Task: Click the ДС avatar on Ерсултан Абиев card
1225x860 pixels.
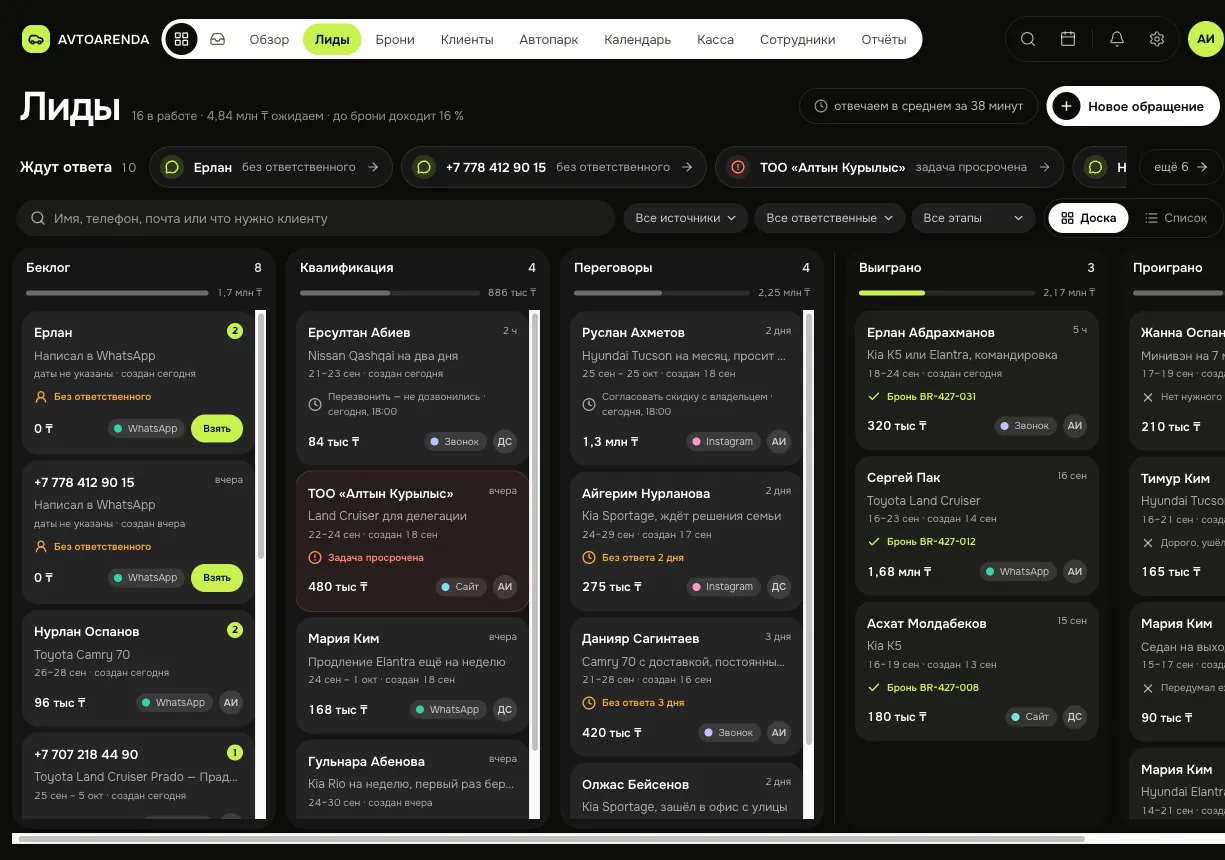Action: click(x=505, y=441)
